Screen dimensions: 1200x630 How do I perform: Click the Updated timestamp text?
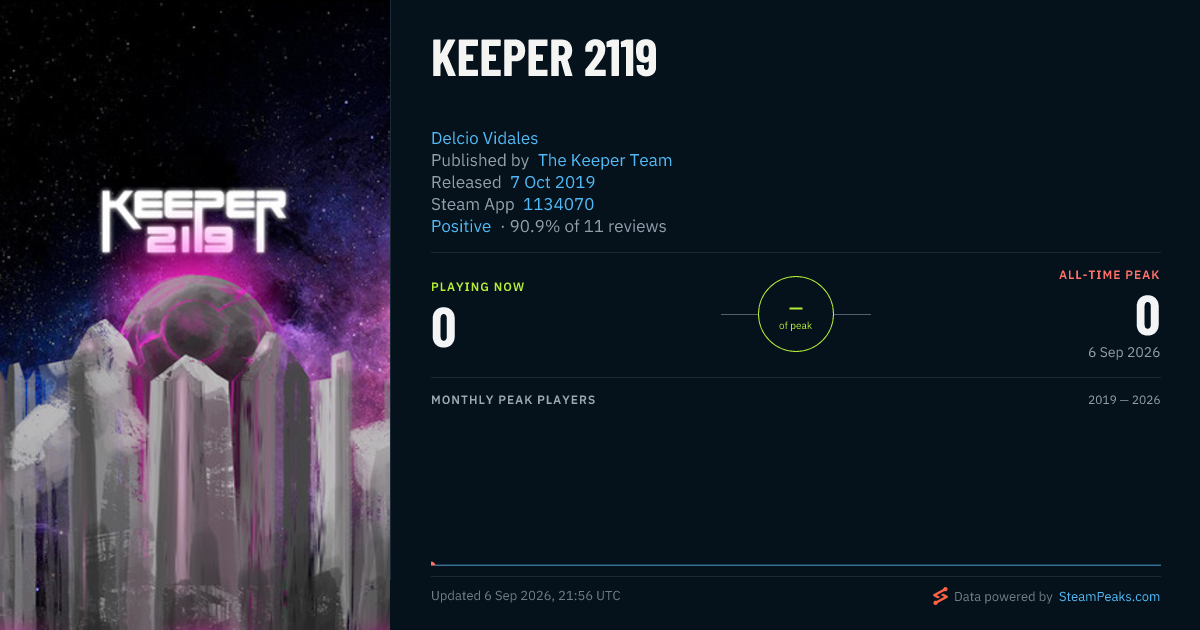(526, 596)
